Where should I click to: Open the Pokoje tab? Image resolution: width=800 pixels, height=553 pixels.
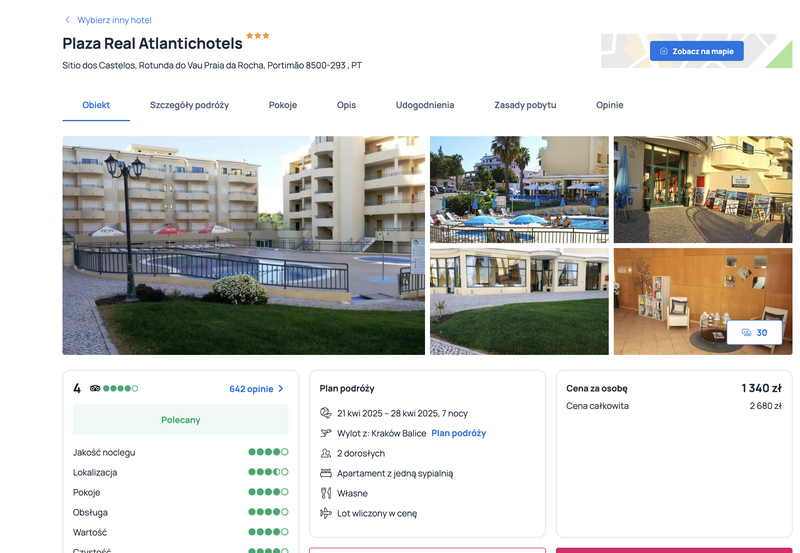tap(283, 105)
